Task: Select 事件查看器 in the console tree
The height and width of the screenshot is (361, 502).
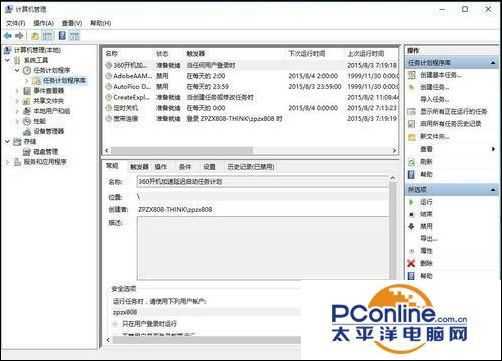Action: 48,91
